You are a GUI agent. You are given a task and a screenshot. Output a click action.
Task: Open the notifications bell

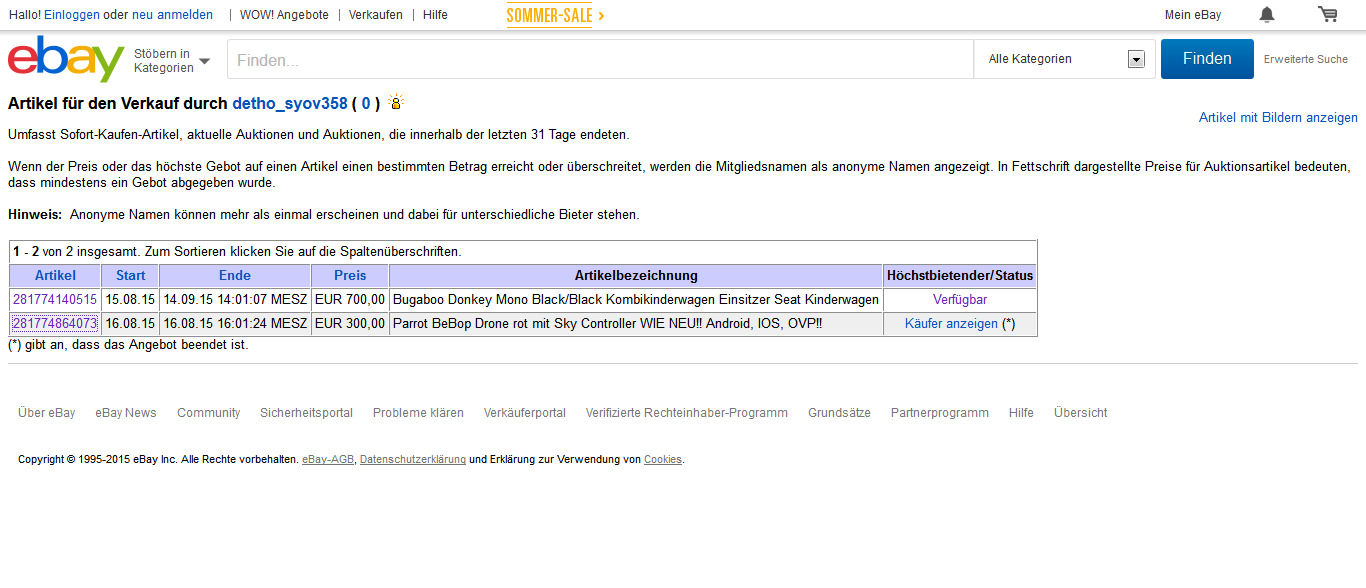pyautogui.click(x=1267, y=14)
